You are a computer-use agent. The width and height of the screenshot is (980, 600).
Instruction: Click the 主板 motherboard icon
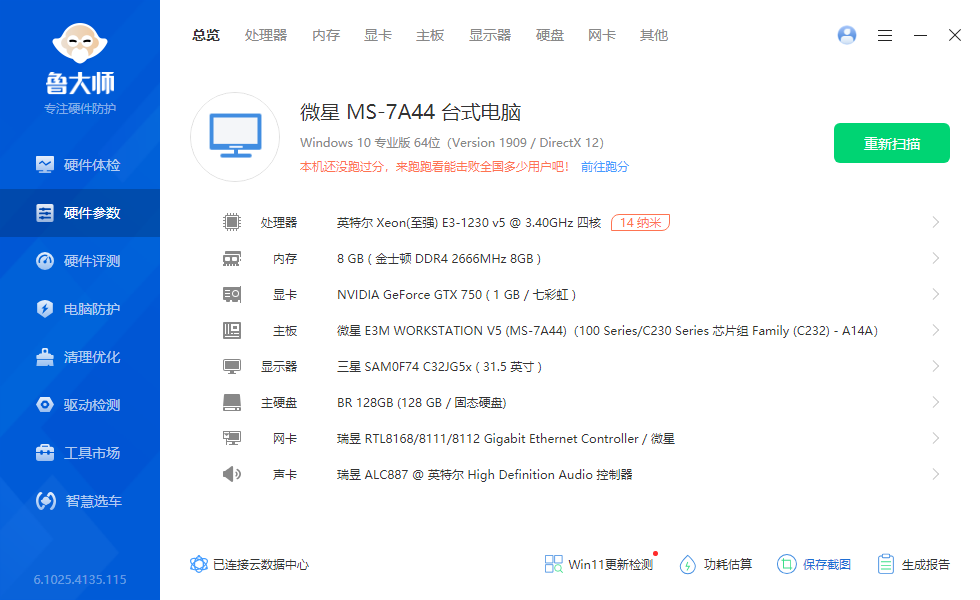point(232,330)
